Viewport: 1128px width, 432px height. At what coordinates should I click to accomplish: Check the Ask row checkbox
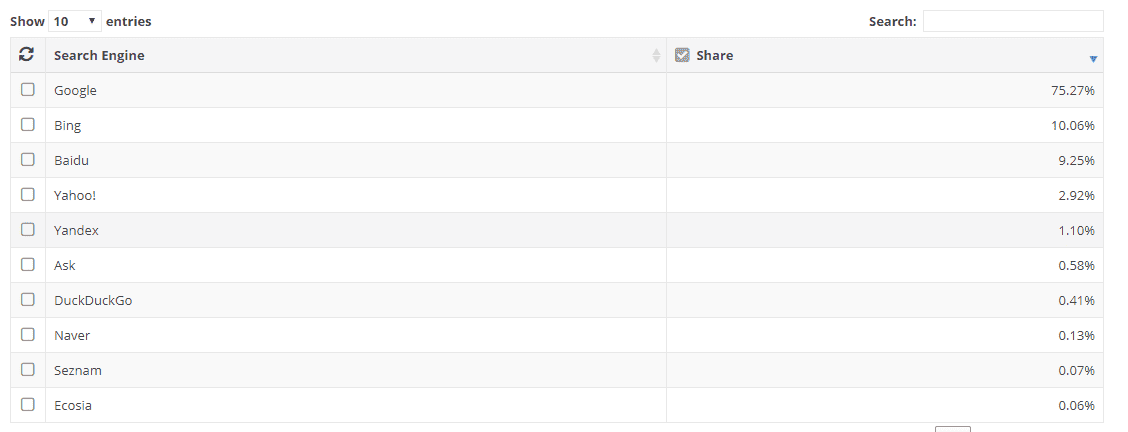point(27,265)
